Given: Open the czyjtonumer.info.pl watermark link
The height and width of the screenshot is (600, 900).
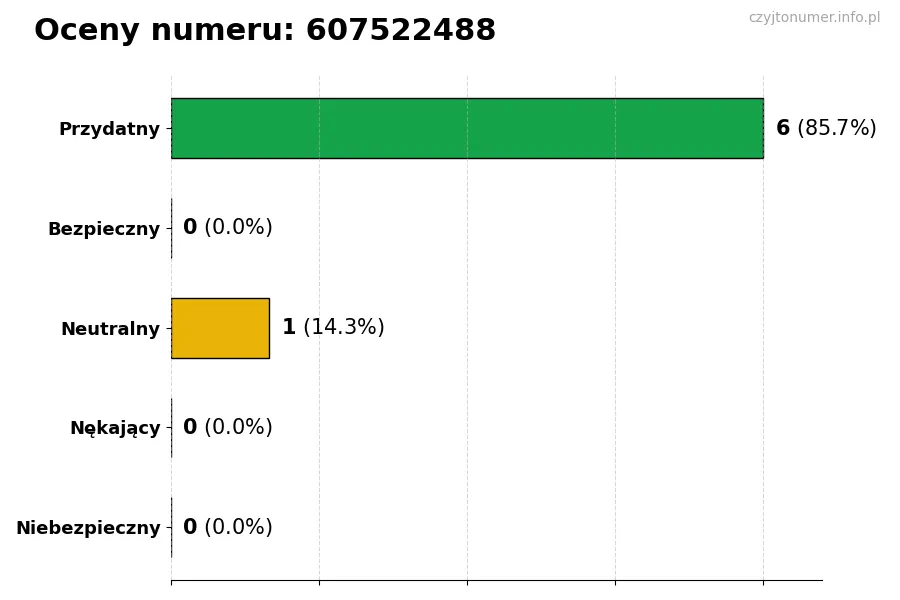Looking at the screenshot, I should 814,18.
